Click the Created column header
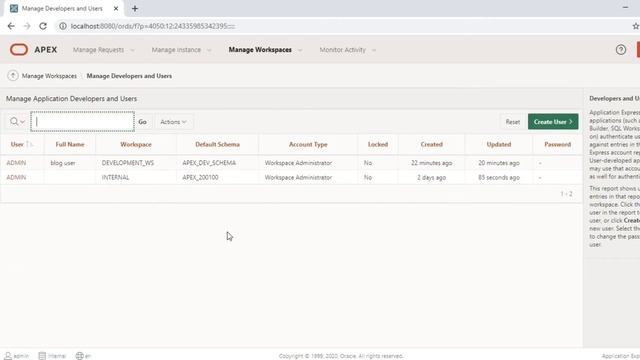The height and width of the screenshot is (360, 640). [431, 144]
